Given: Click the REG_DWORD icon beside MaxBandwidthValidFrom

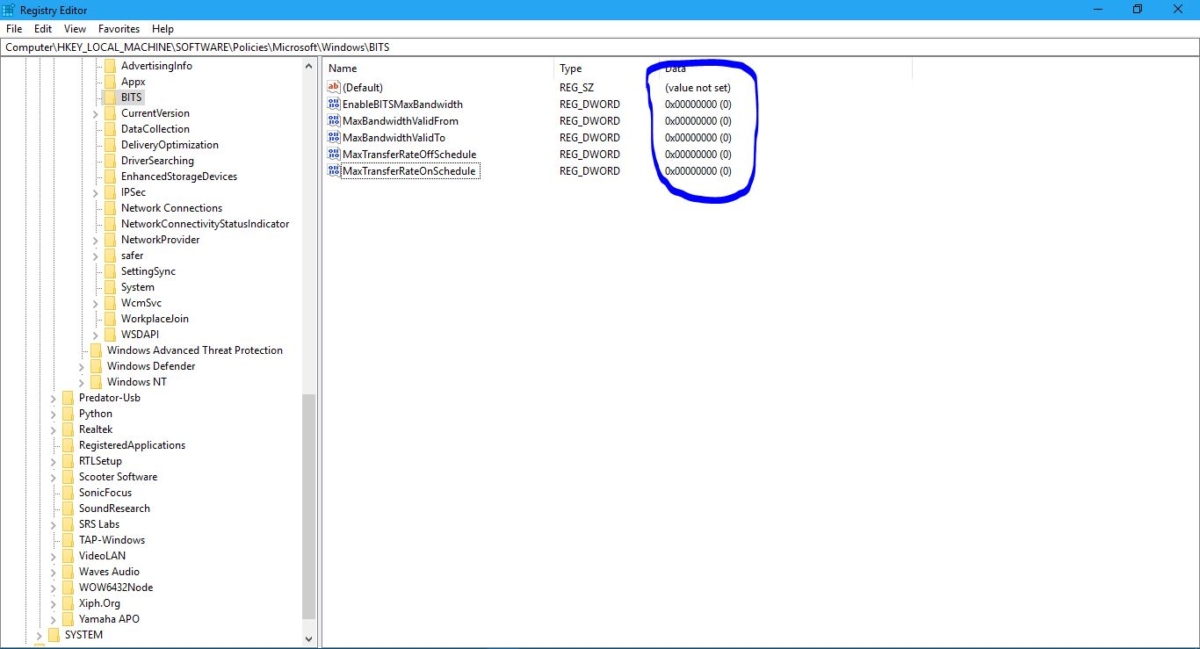Looking at the screenshot, I should [334, 120].
